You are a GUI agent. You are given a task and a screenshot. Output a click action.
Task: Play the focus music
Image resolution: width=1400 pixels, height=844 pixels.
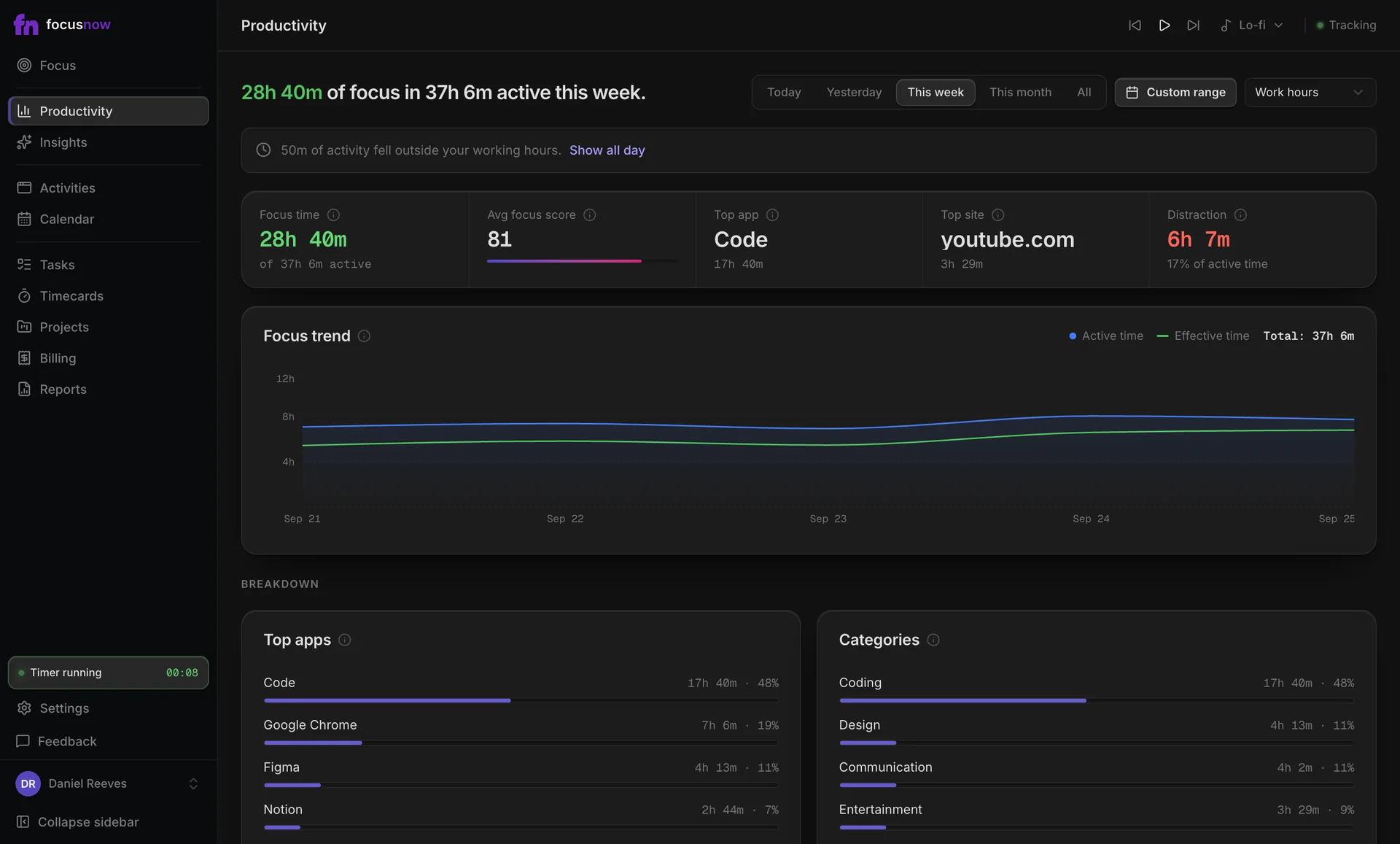pyautogui.click(x=1164, y=26)
